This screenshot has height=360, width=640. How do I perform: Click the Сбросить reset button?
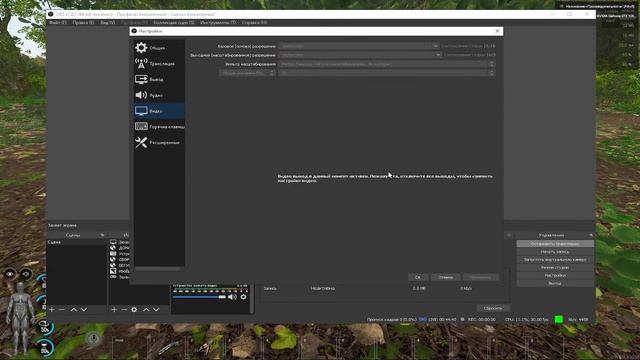click(x=493, y=308)
